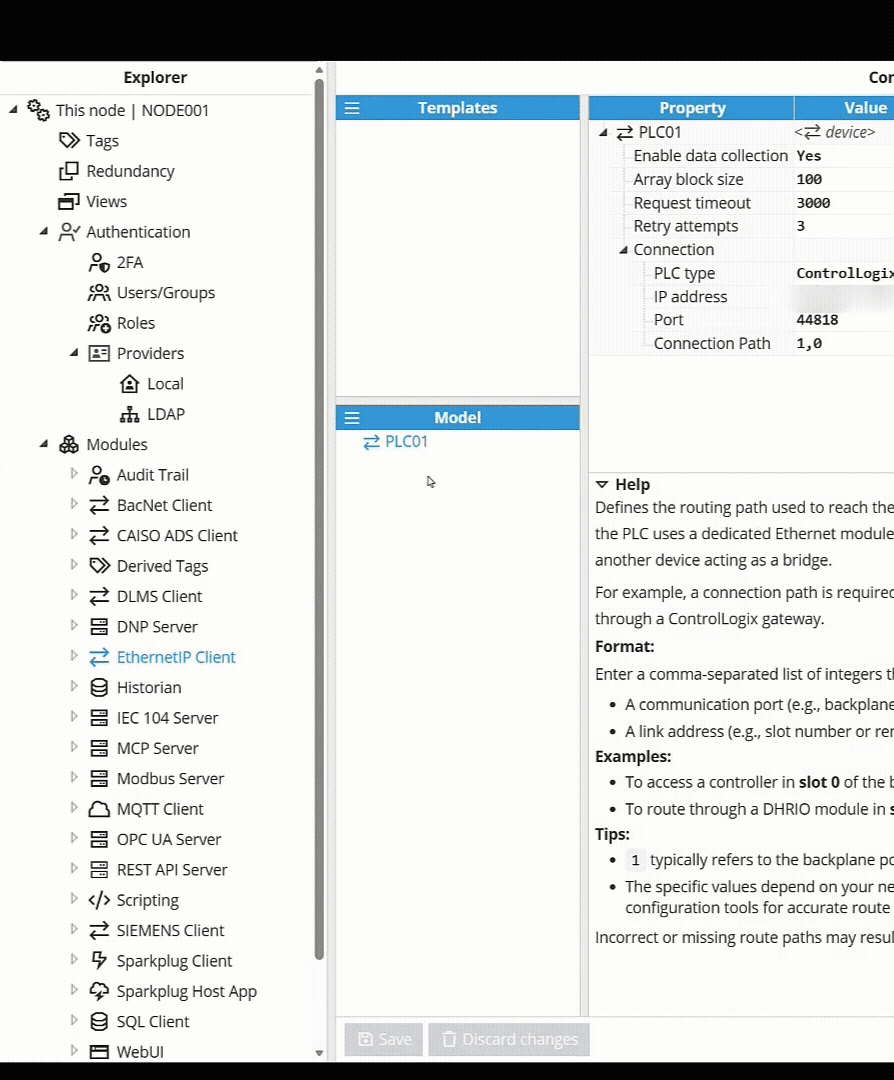Open the Templates panel hamburger menu

[x=352, y=108]
